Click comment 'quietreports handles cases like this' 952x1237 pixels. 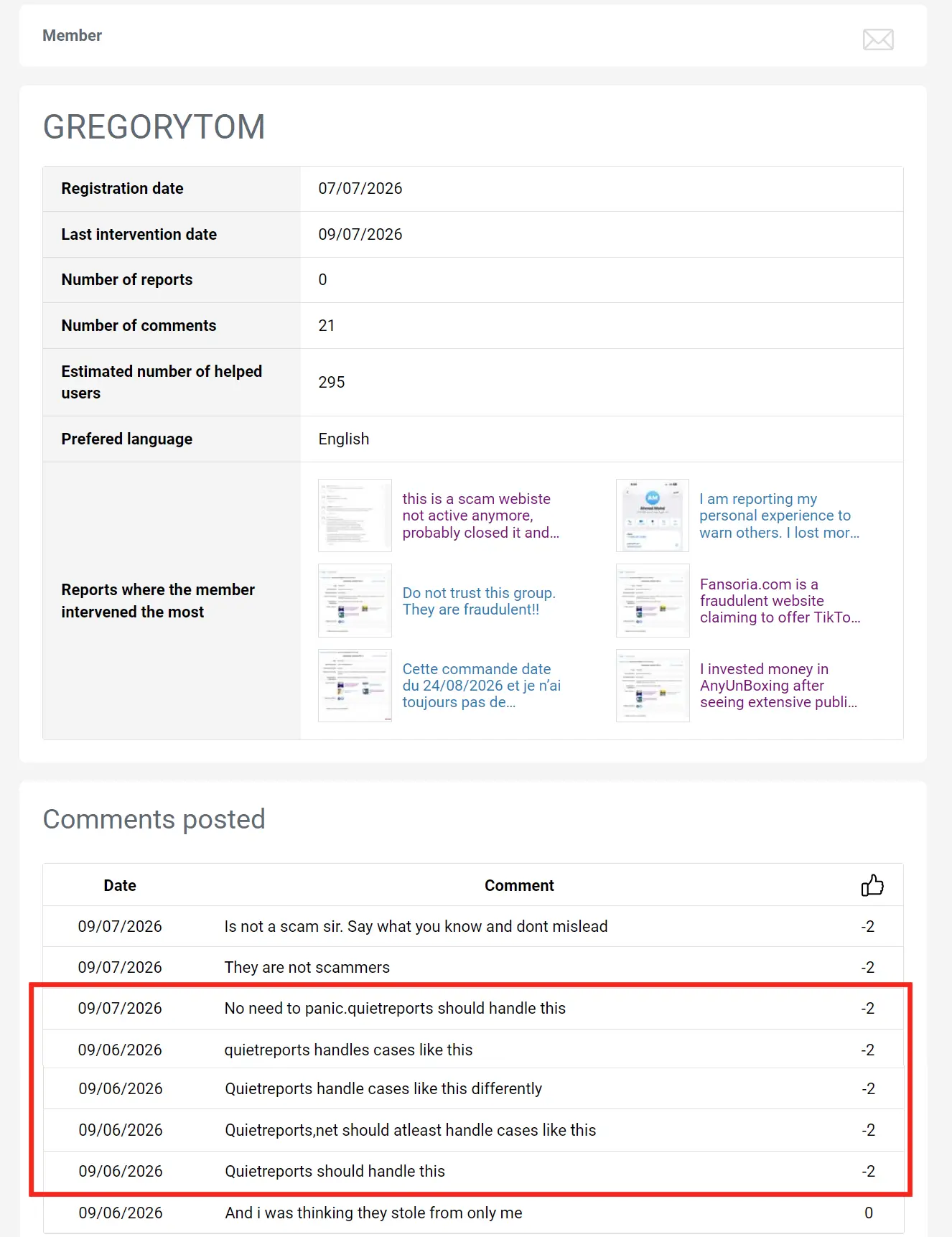click(348, 1050)
